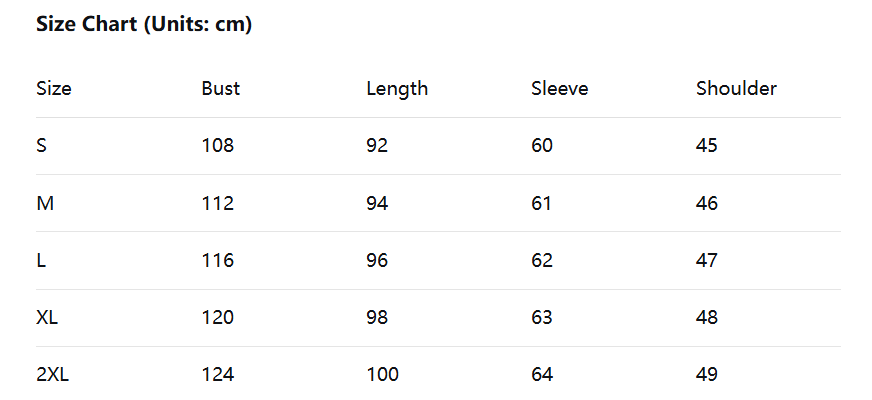Click shoulder value 49 for 2XL

707,375
